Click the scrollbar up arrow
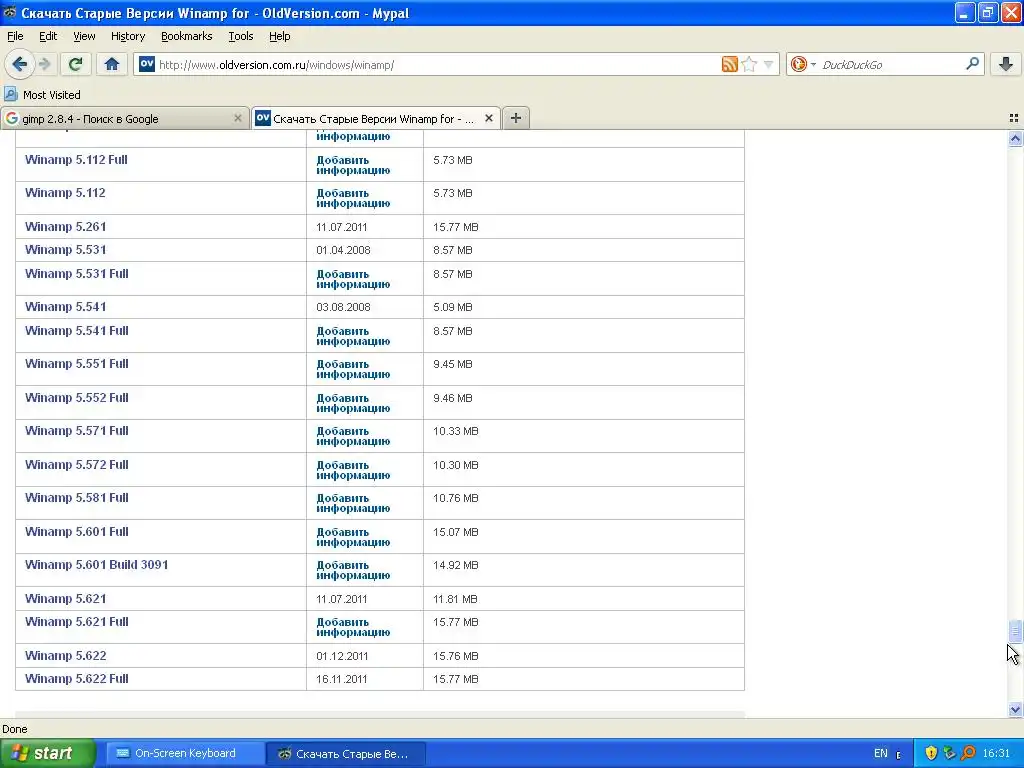This screenshot has width=1024, height=768. coord(1015,138)
